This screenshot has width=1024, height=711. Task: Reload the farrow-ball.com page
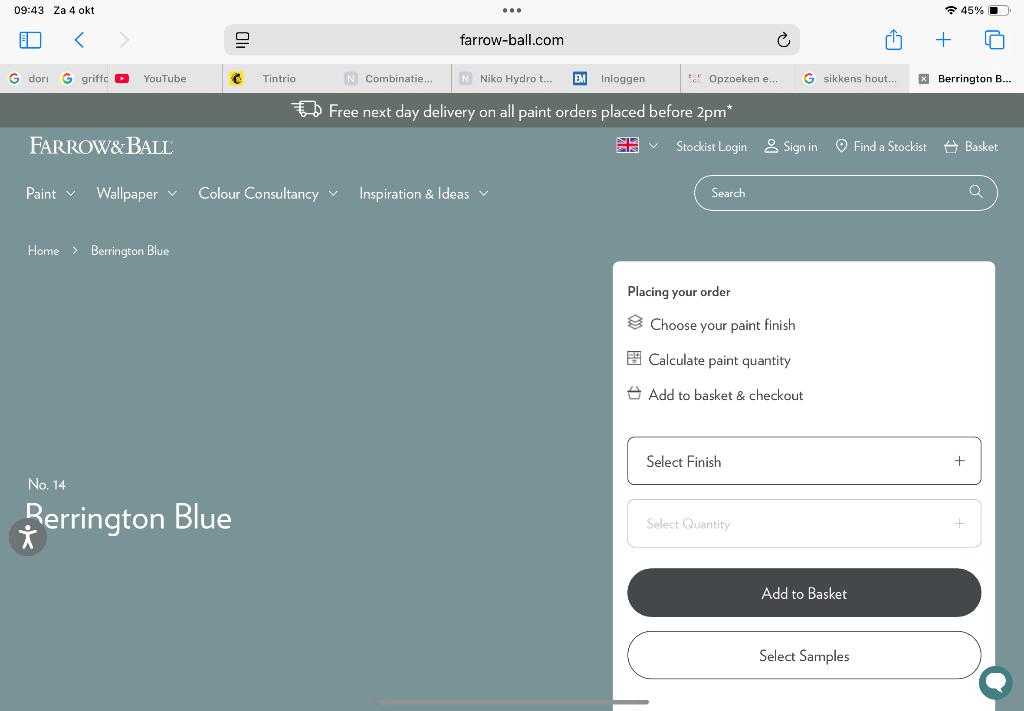(783, 40)
